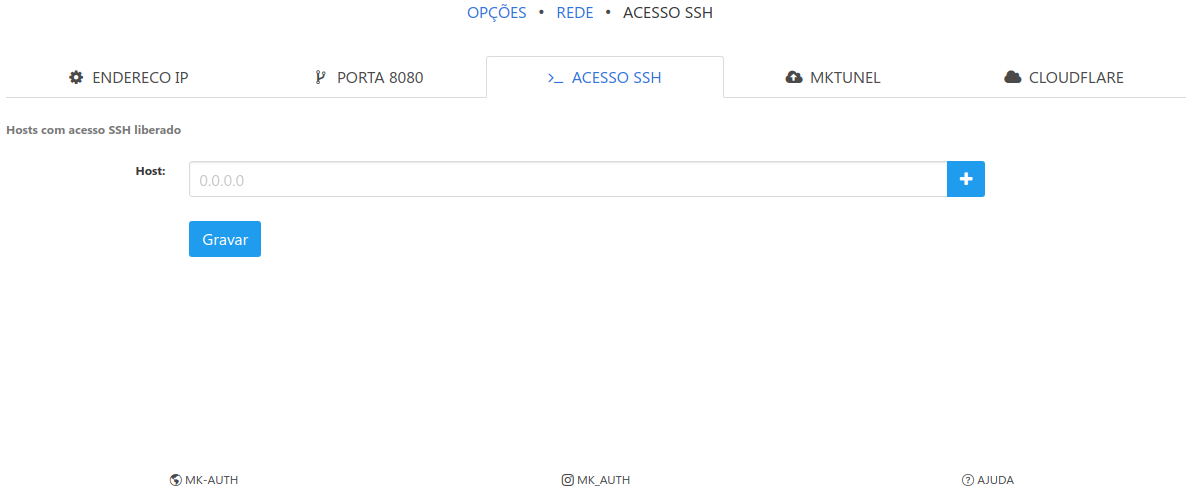This screenshot has height=501, width=1195.
Task: Select the MKTUNEL tab
Action: click(844, 78)
